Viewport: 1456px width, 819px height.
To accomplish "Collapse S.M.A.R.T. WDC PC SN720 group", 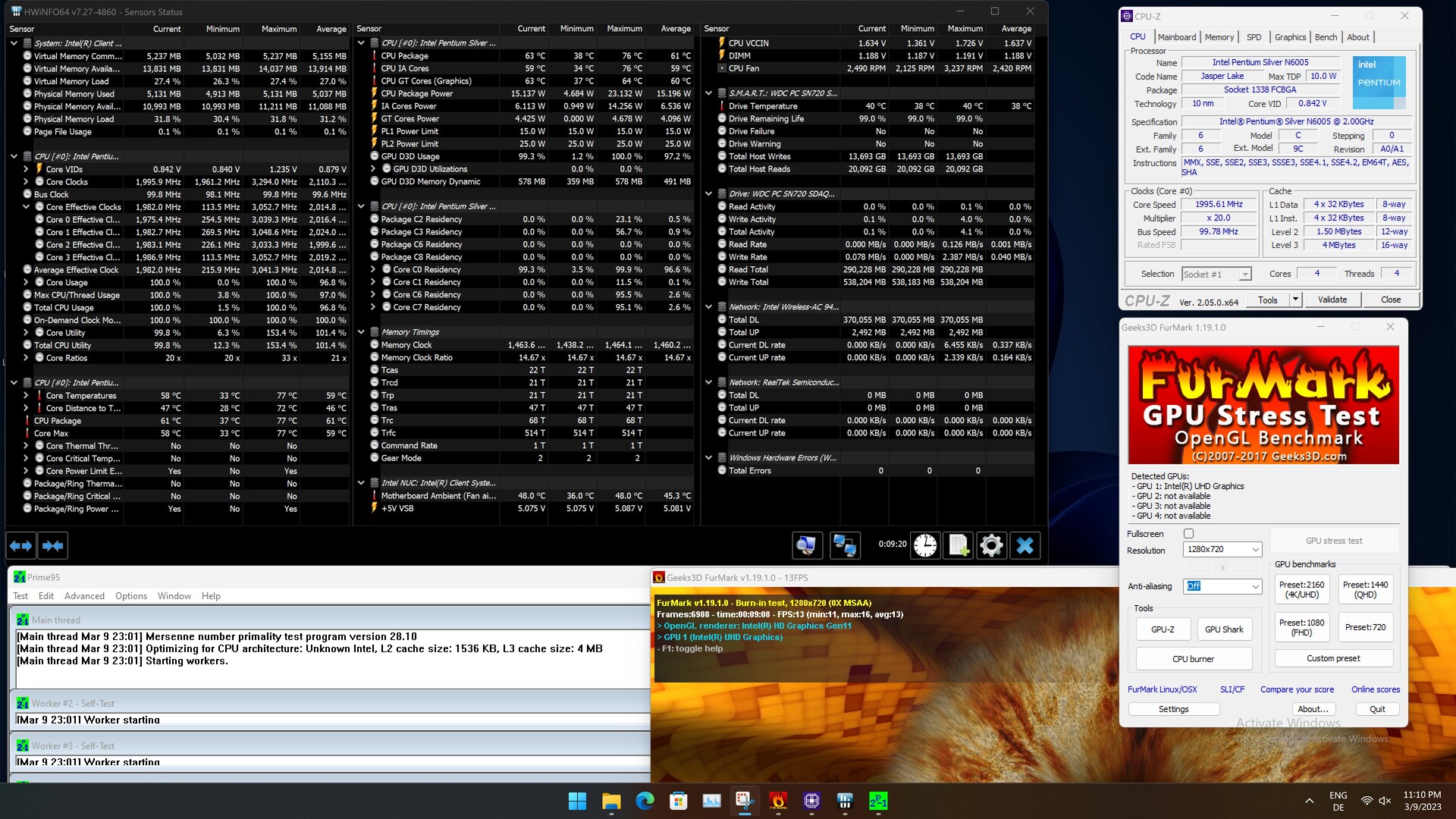I will 708,93.
